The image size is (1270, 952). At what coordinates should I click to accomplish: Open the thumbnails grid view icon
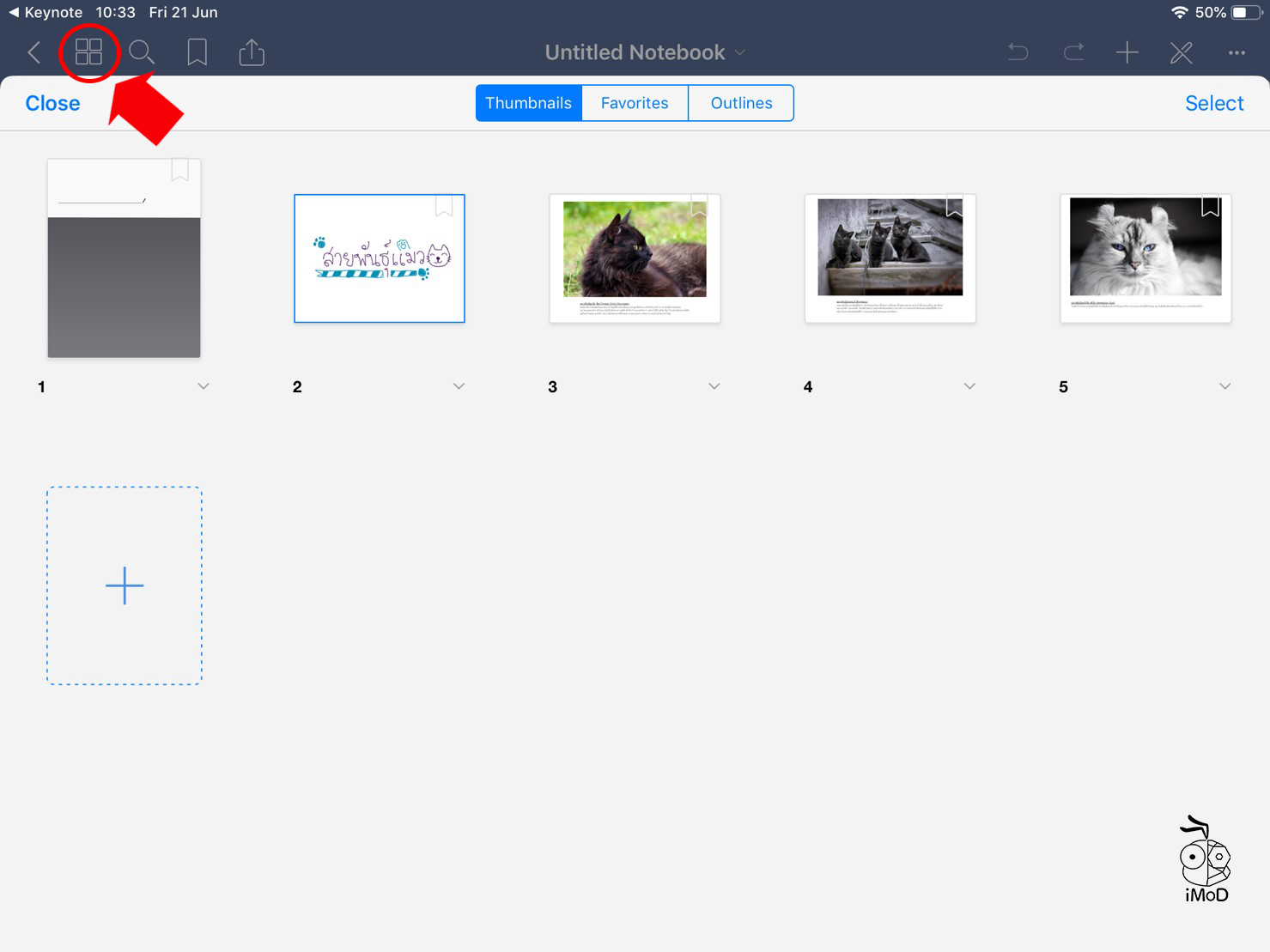pyautogui.click(x=88, y=52)
